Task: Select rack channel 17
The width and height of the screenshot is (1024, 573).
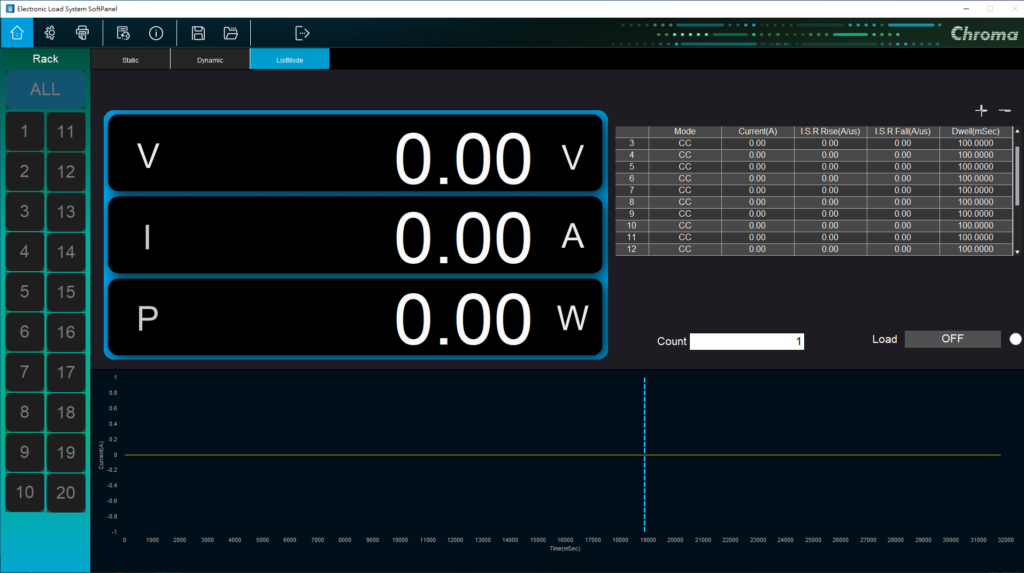Action: coord(65,372)
